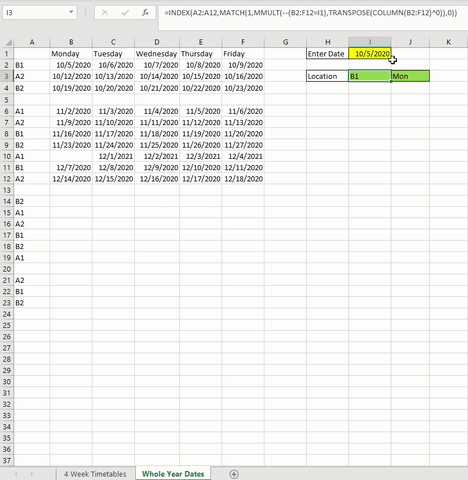Open the Insert Function fx button
Image resolution: width=468 pixels, height=480 pixels.
[x=145, y=13]
